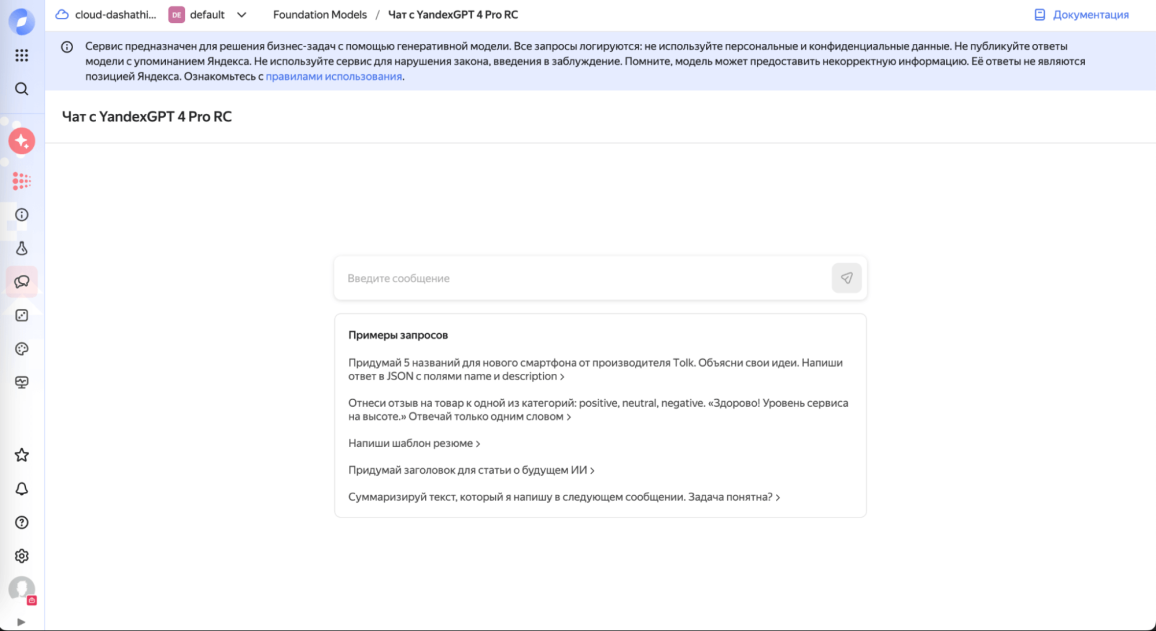
Task: Click the send message paper plane button
Action: coord(846,278)
